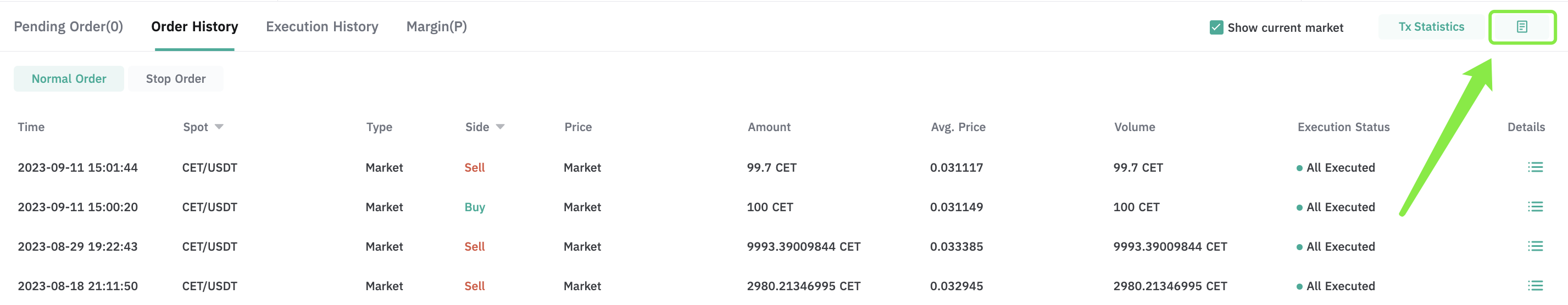Click the Time column header

click(31, 127)
